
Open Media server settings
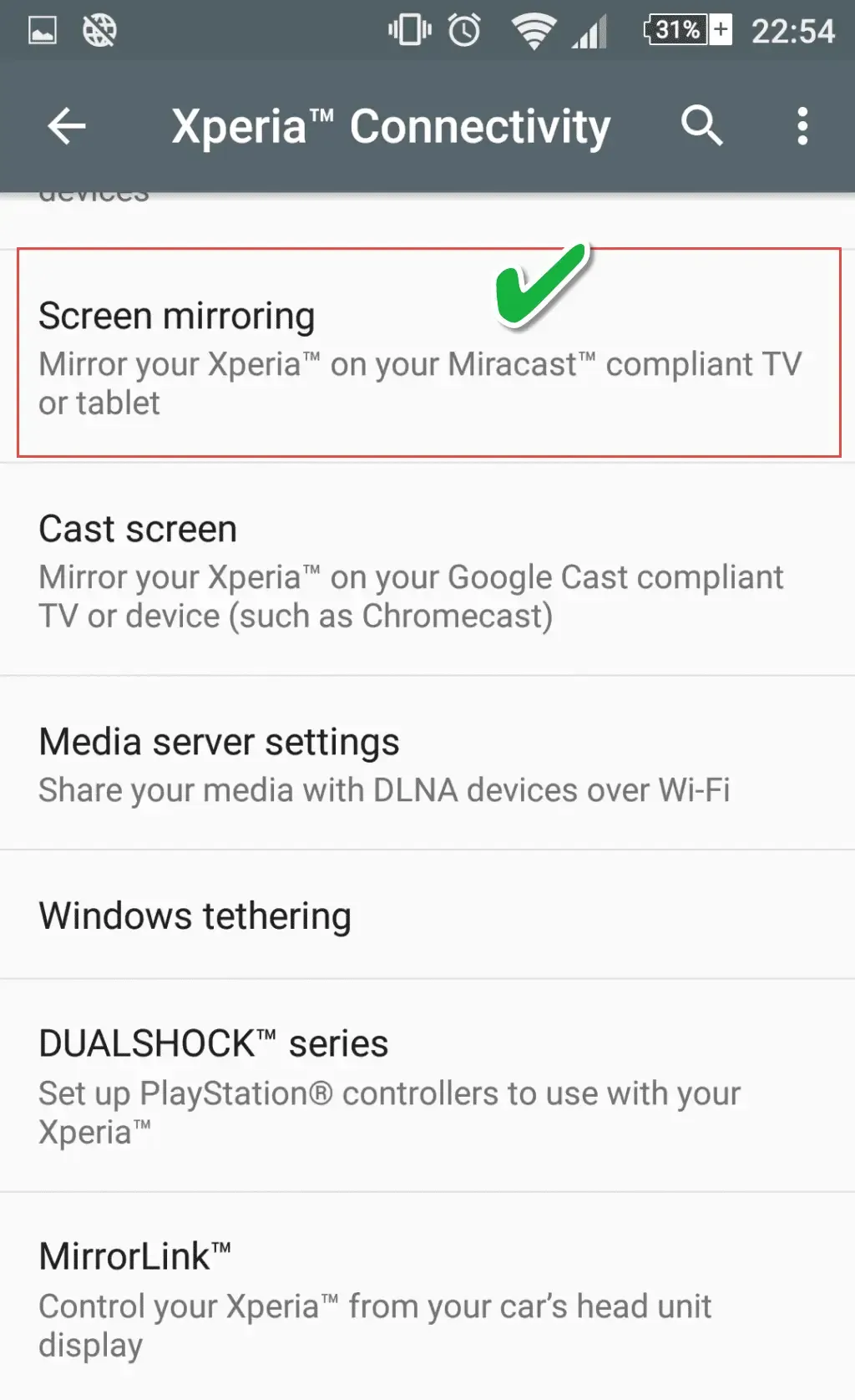(x=427, y=763)
